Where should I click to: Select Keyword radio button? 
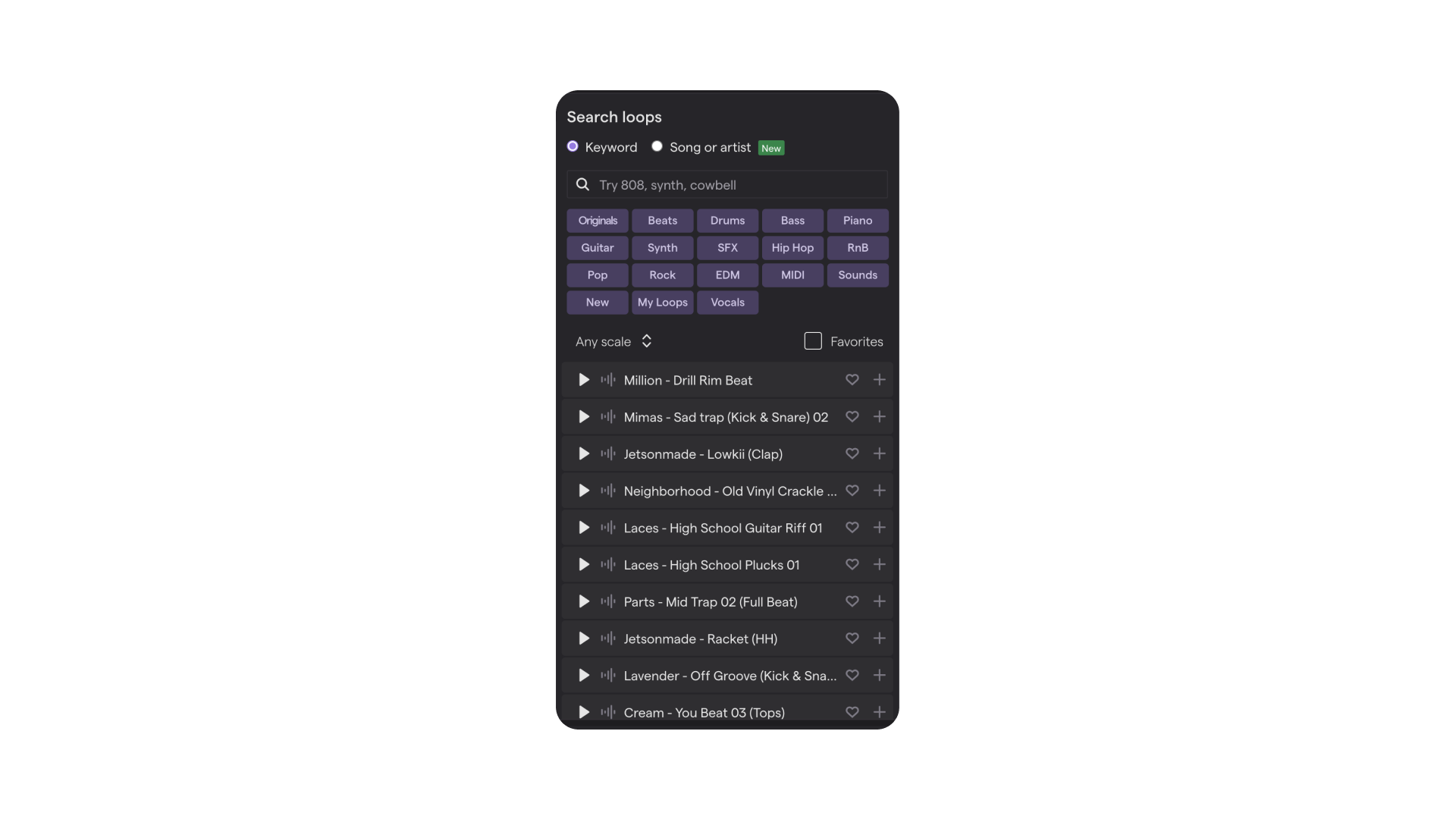click(x=573, y=147)
